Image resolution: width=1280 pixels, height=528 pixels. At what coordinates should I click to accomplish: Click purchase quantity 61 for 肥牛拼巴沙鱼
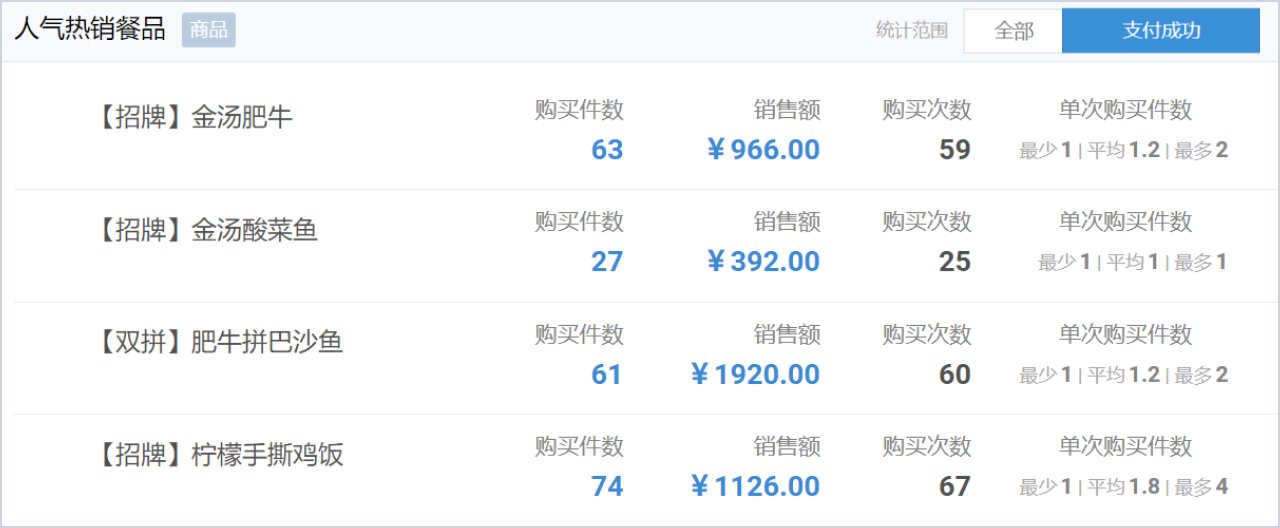(x=607, y=375)
